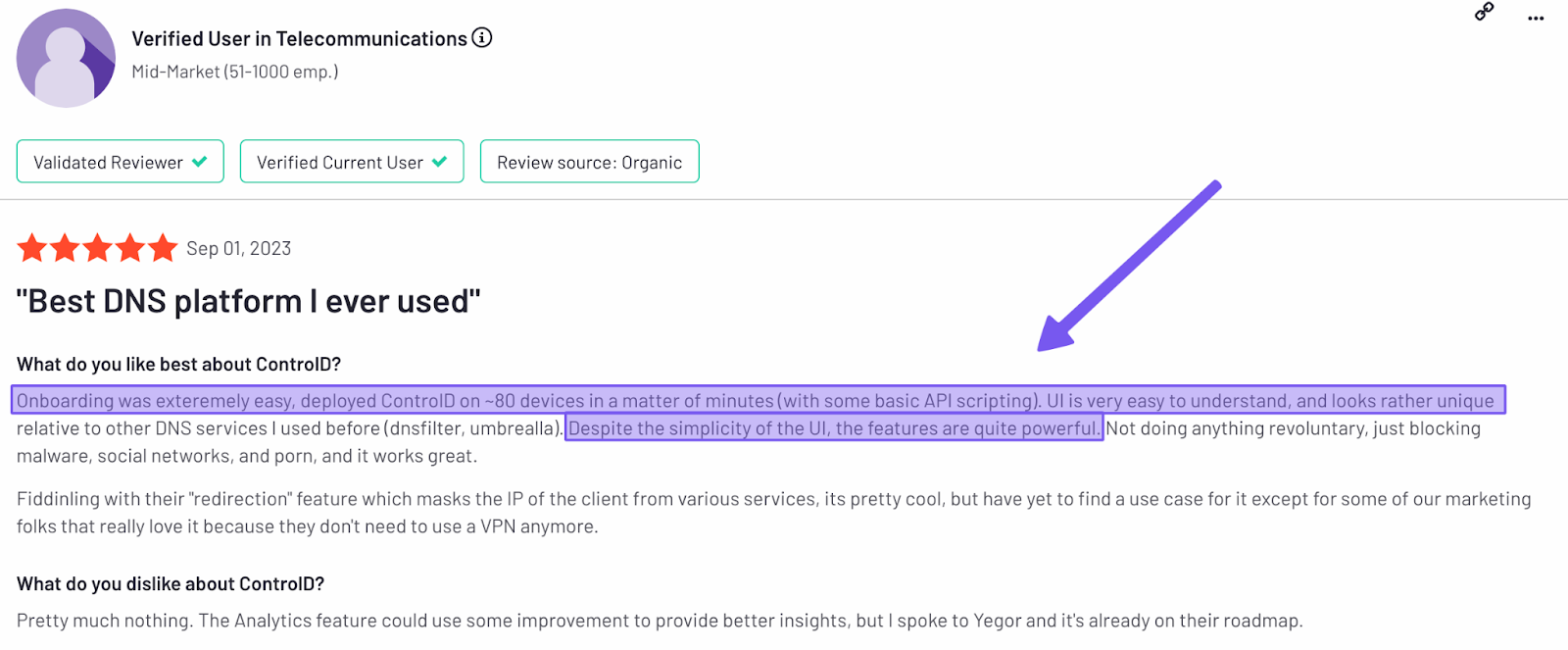
Task: Click the info icon beside Verified User
Action: [482, 38]
